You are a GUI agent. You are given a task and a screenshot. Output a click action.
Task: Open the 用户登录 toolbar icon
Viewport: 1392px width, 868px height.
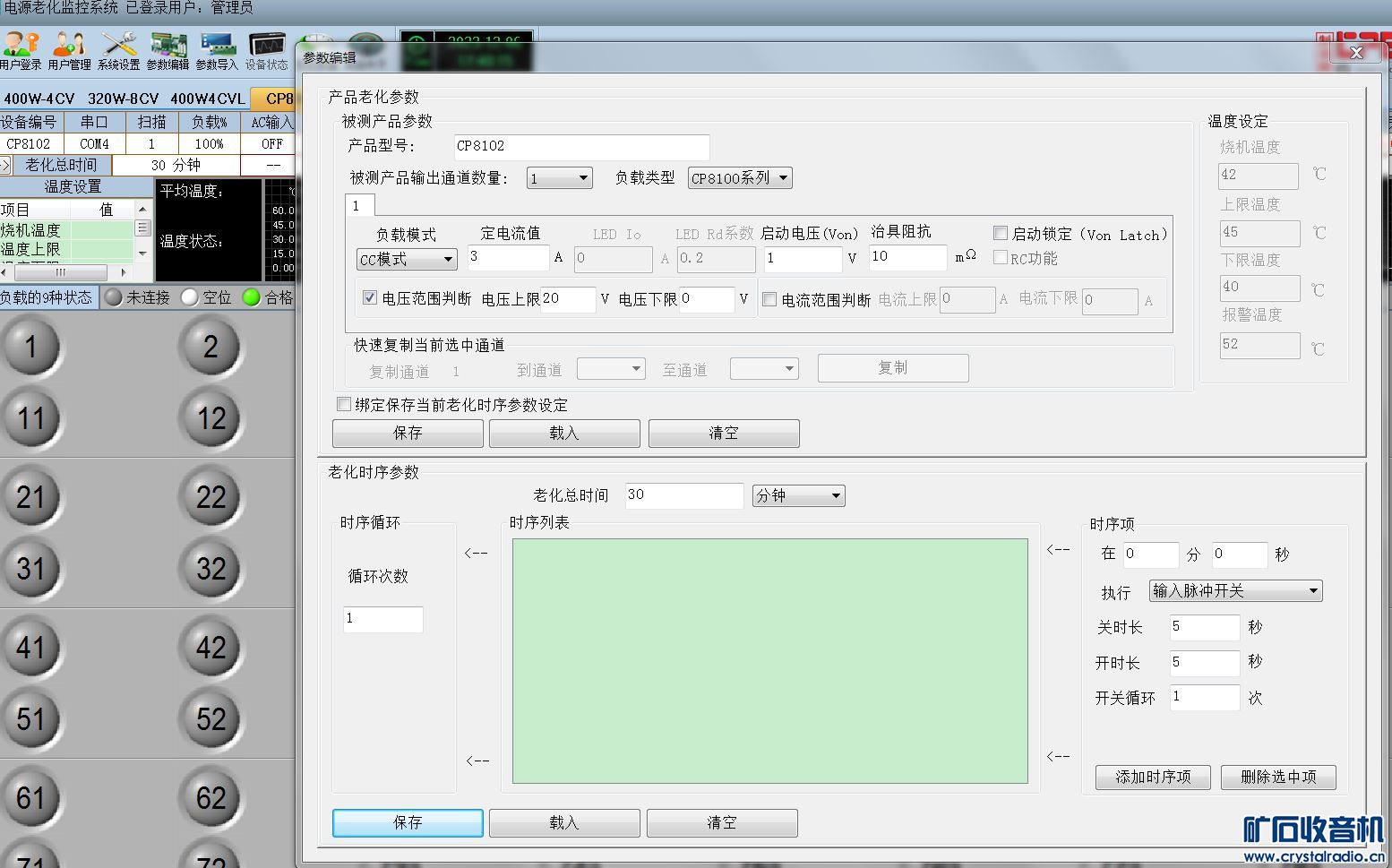click(x=21, y=51)
